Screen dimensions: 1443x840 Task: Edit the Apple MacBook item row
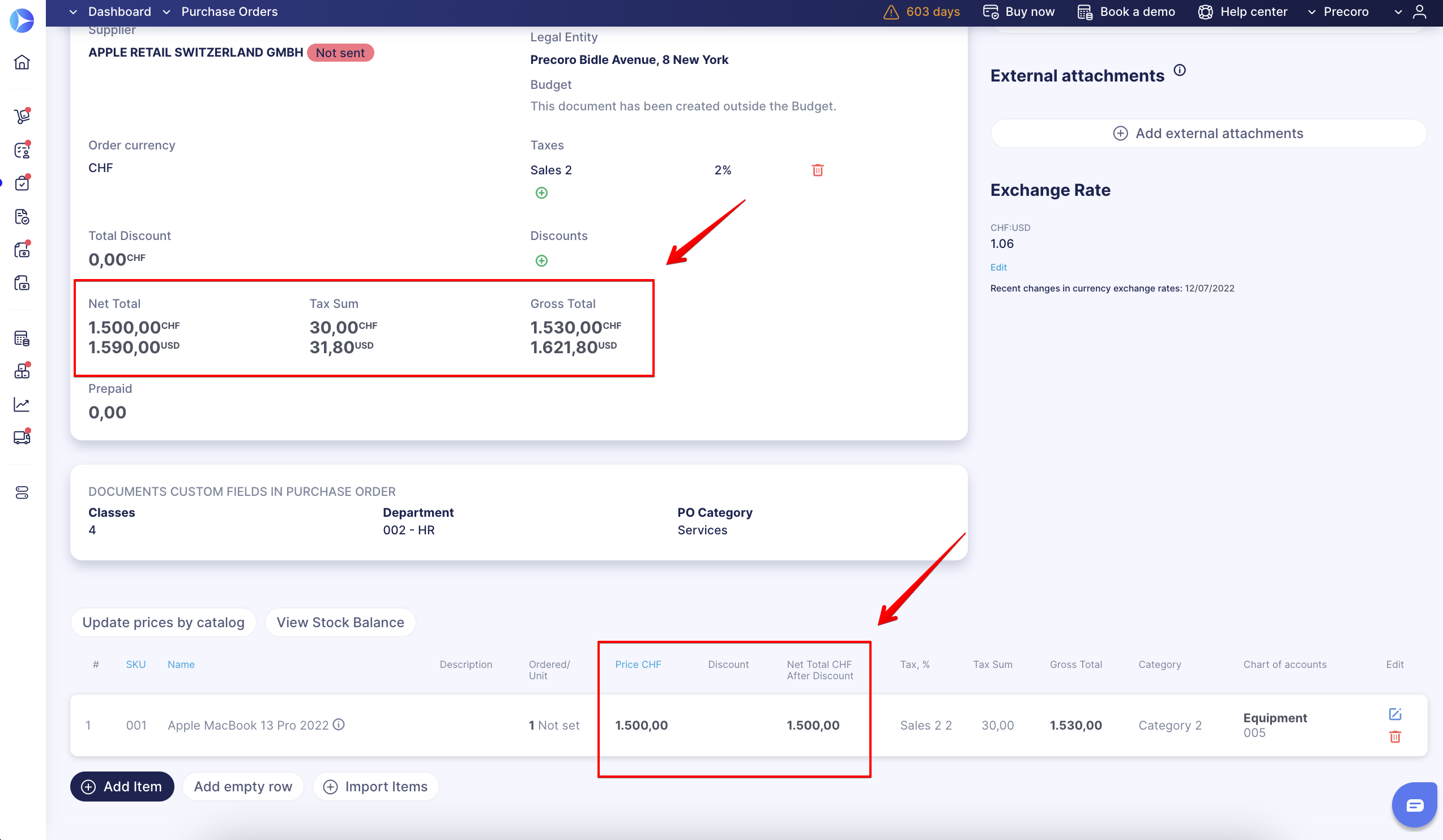coord(1395,714)
